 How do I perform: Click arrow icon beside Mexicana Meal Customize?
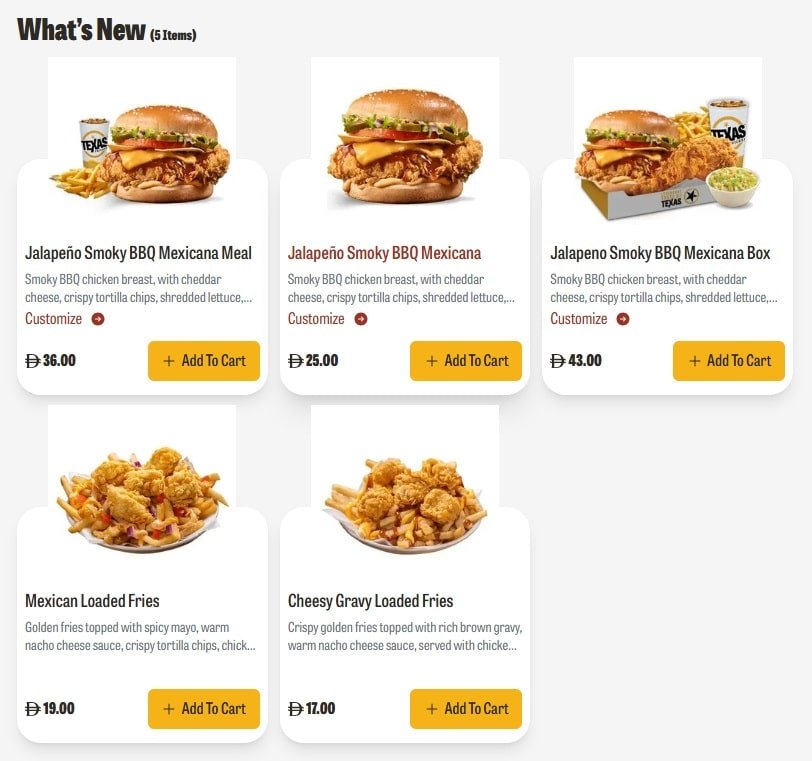pyautogui.click(x=98, y=319)
